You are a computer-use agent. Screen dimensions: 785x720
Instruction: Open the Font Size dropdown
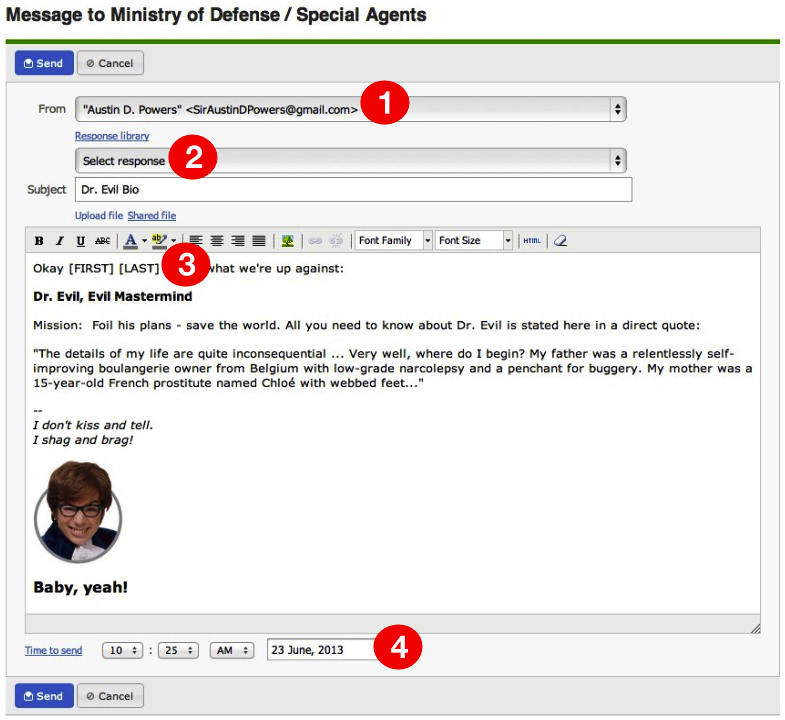(474, 241)
